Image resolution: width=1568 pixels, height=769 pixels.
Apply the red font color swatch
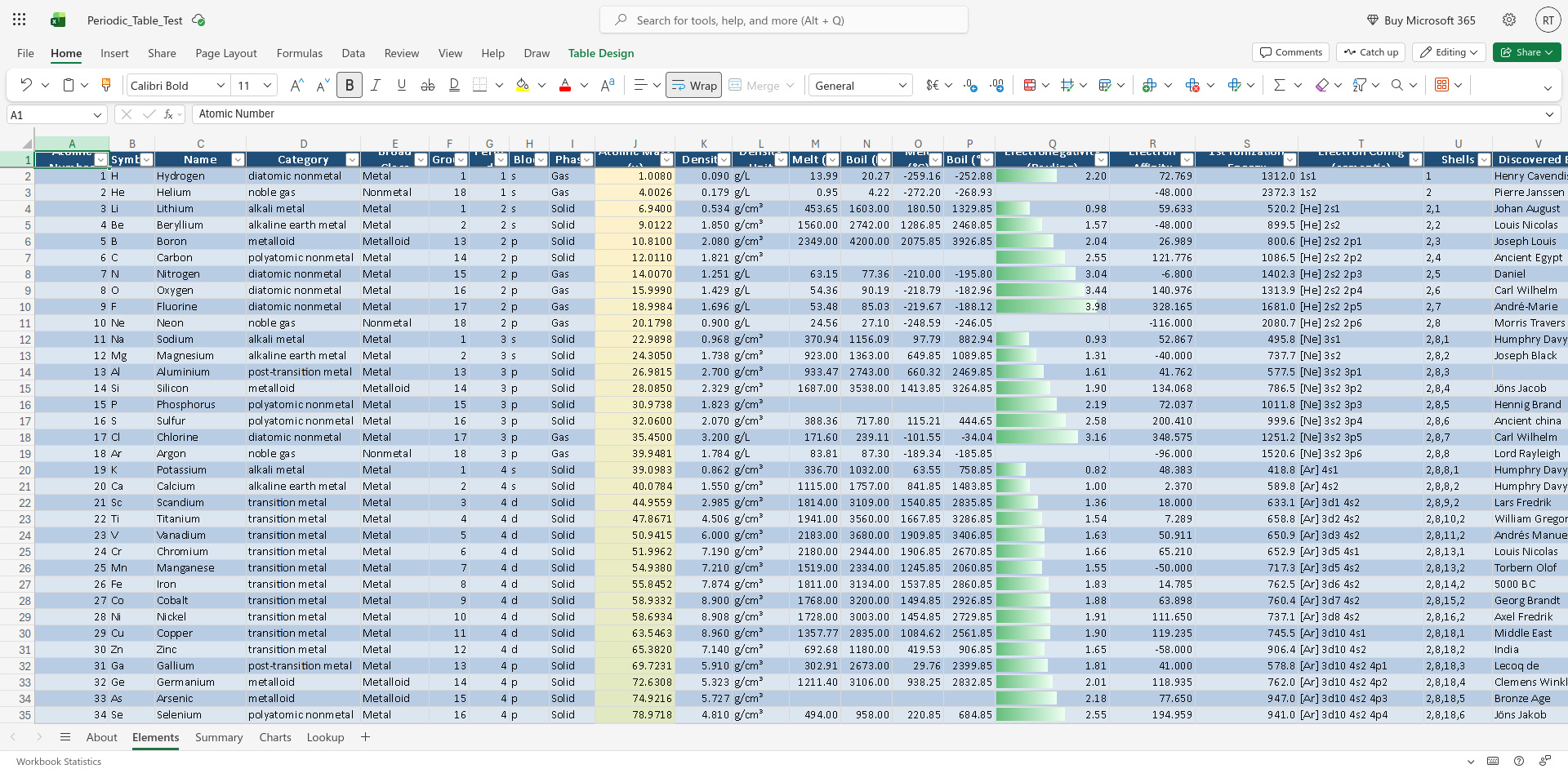coord(564,85)
